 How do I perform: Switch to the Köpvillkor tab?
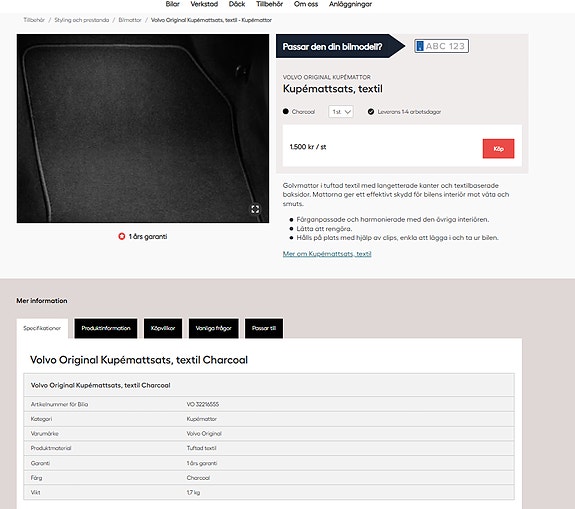pos(163,328)
